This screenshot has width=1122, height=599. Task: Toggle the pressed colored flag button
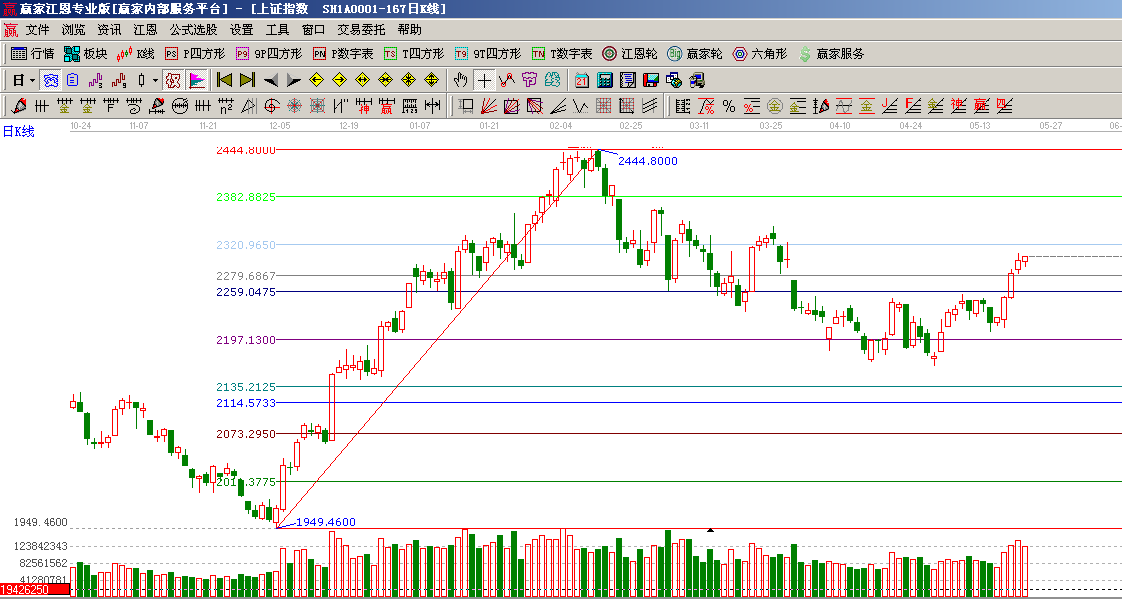(x=197, y=80)
